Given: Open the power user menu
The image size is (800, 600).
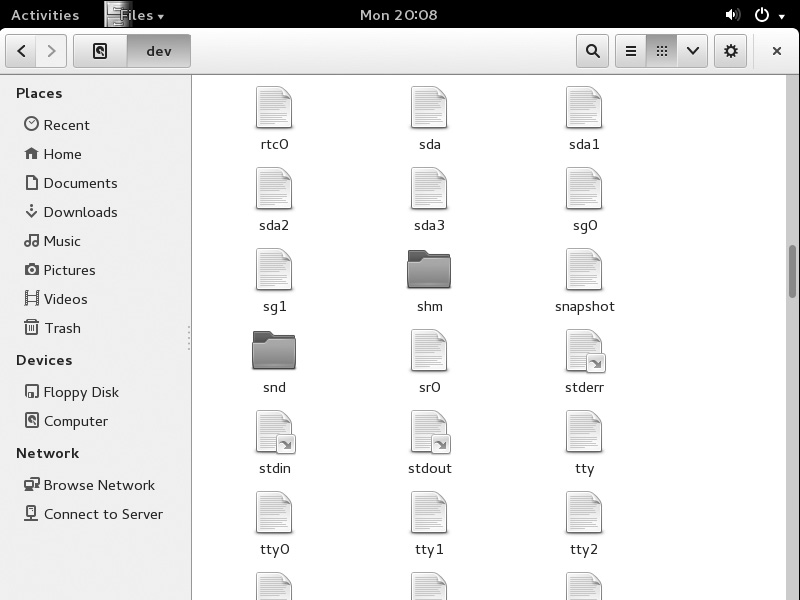Looking at the screenshot, I should pyautogui.click(x=769, y=15).
